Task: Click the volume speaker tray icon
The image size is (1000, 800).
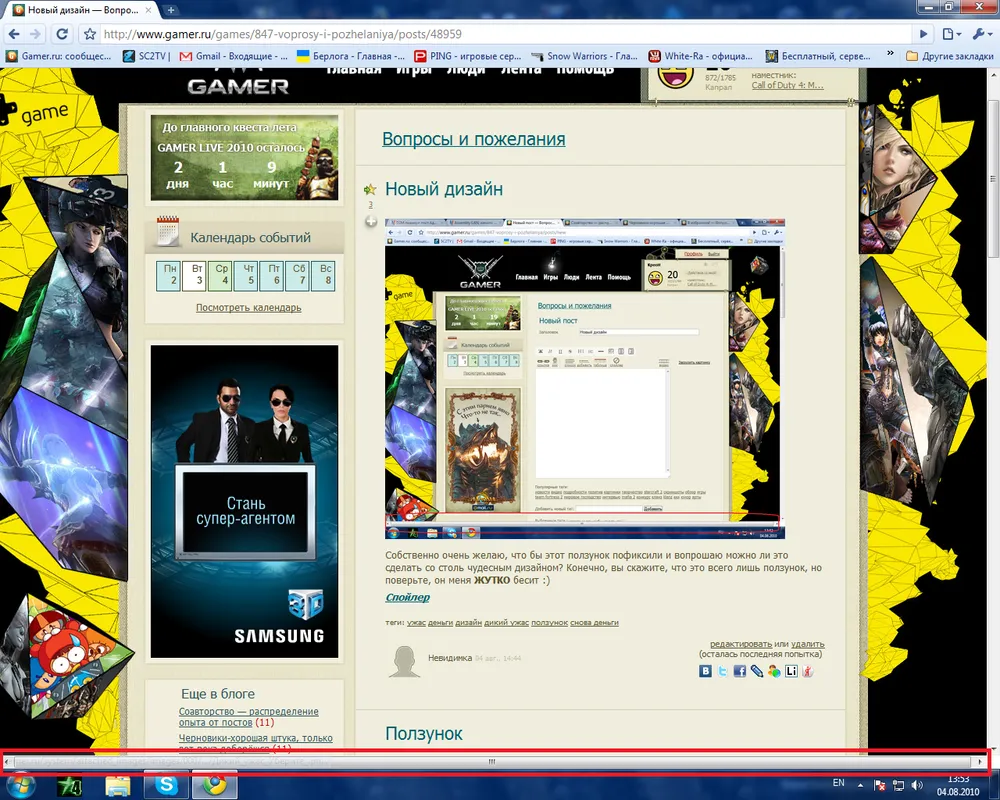Action: pos(917,785)
